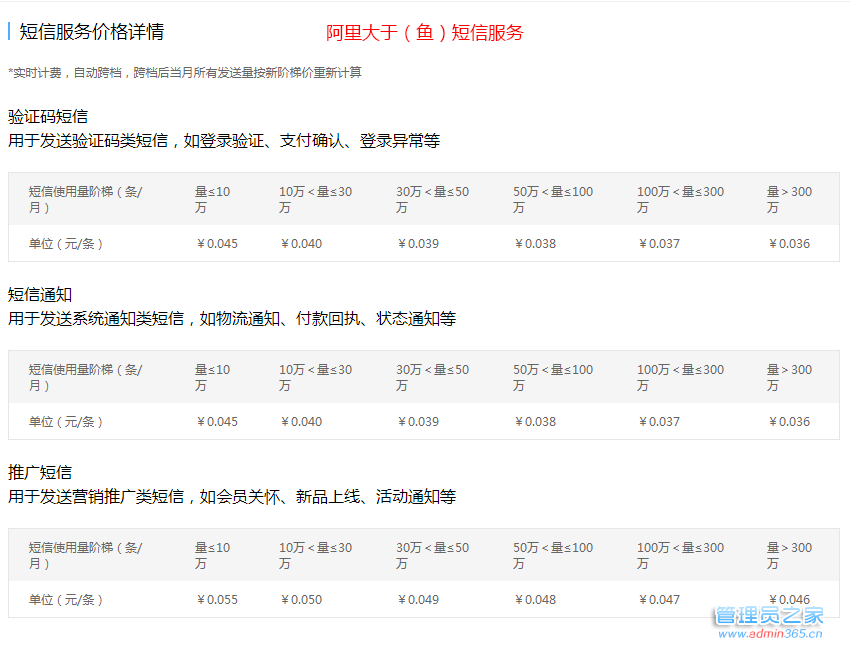Select the 实时计费 billing note text
Viewport: 850px width, 650px height.
click(185, 73)
